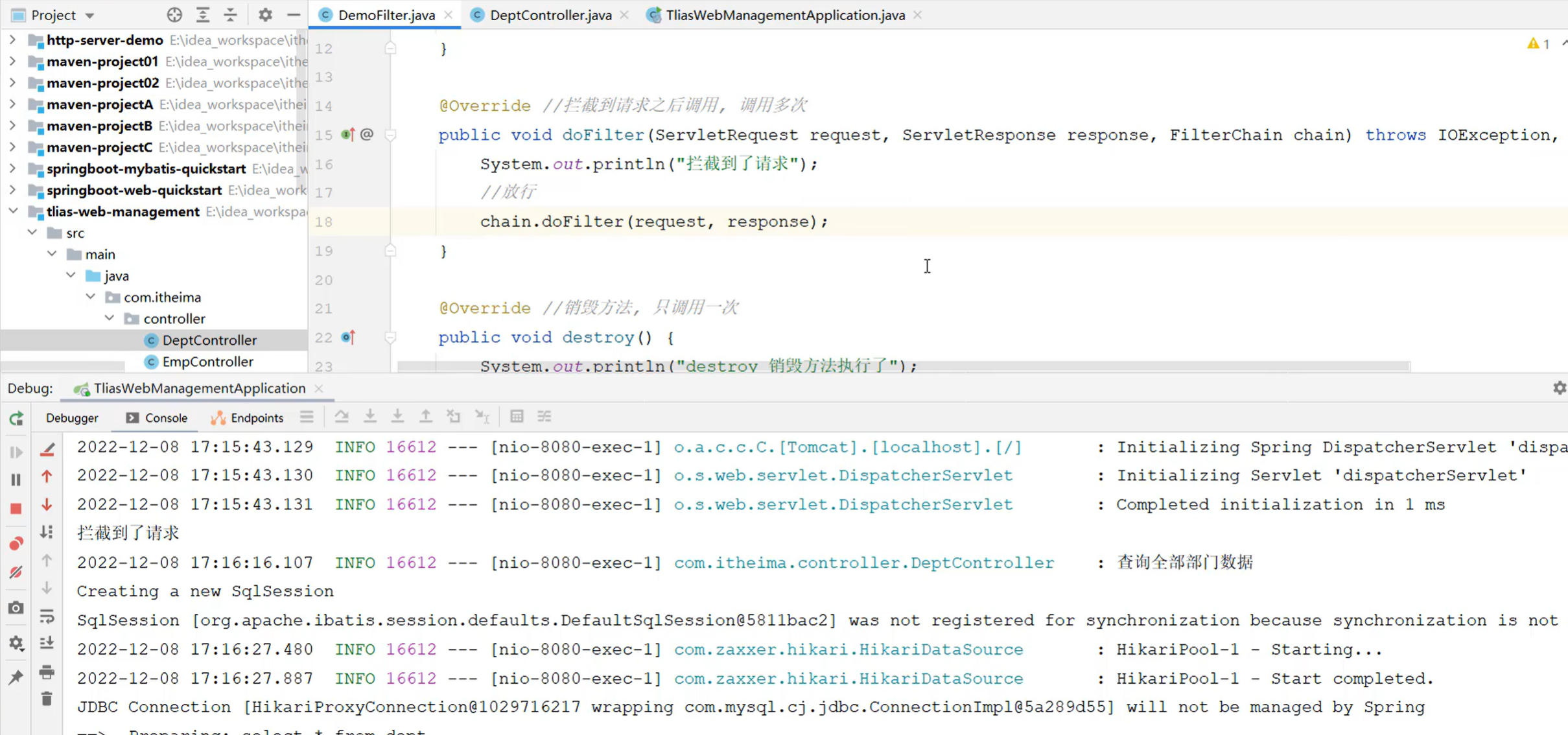Collapse the tlias-web-management project node

point(14,212)
